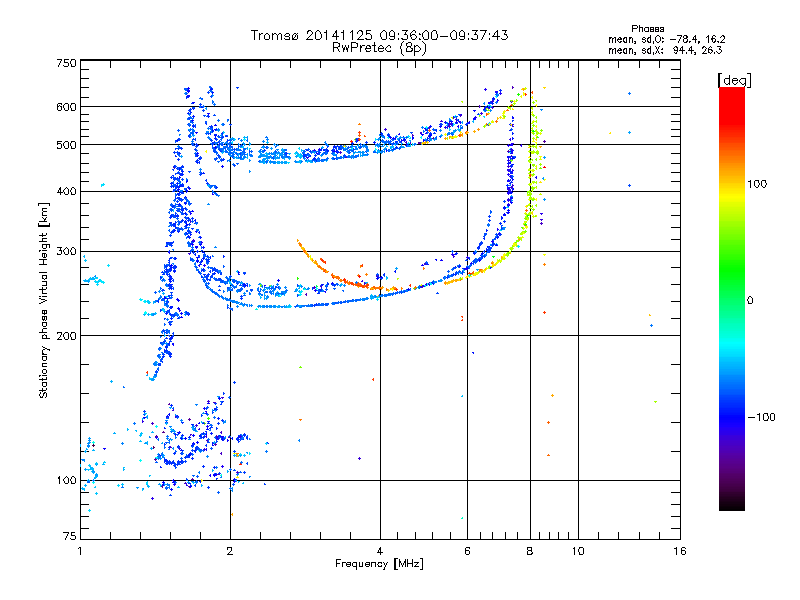
Task: Click the '[deg]' colorbar unit label
Action: point(734,80)
